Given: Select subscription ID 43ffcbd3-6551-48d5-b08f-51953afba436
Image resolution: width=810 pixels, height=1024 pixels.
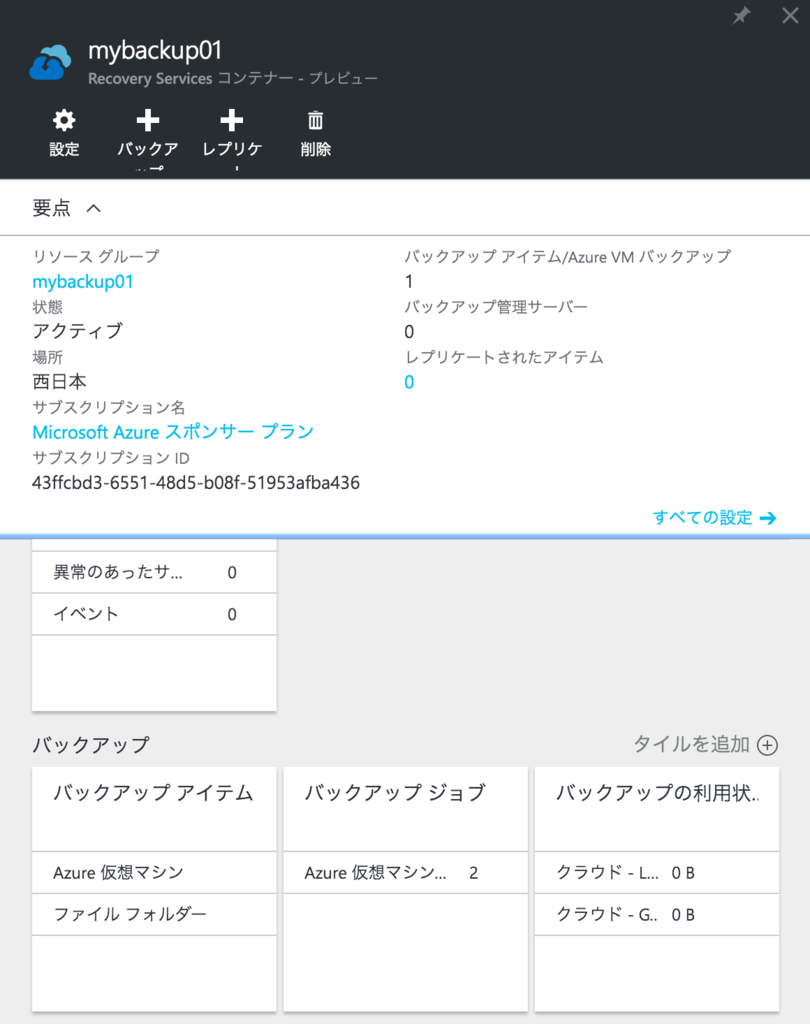Looking at the screenshot, I should pos(196,483).
